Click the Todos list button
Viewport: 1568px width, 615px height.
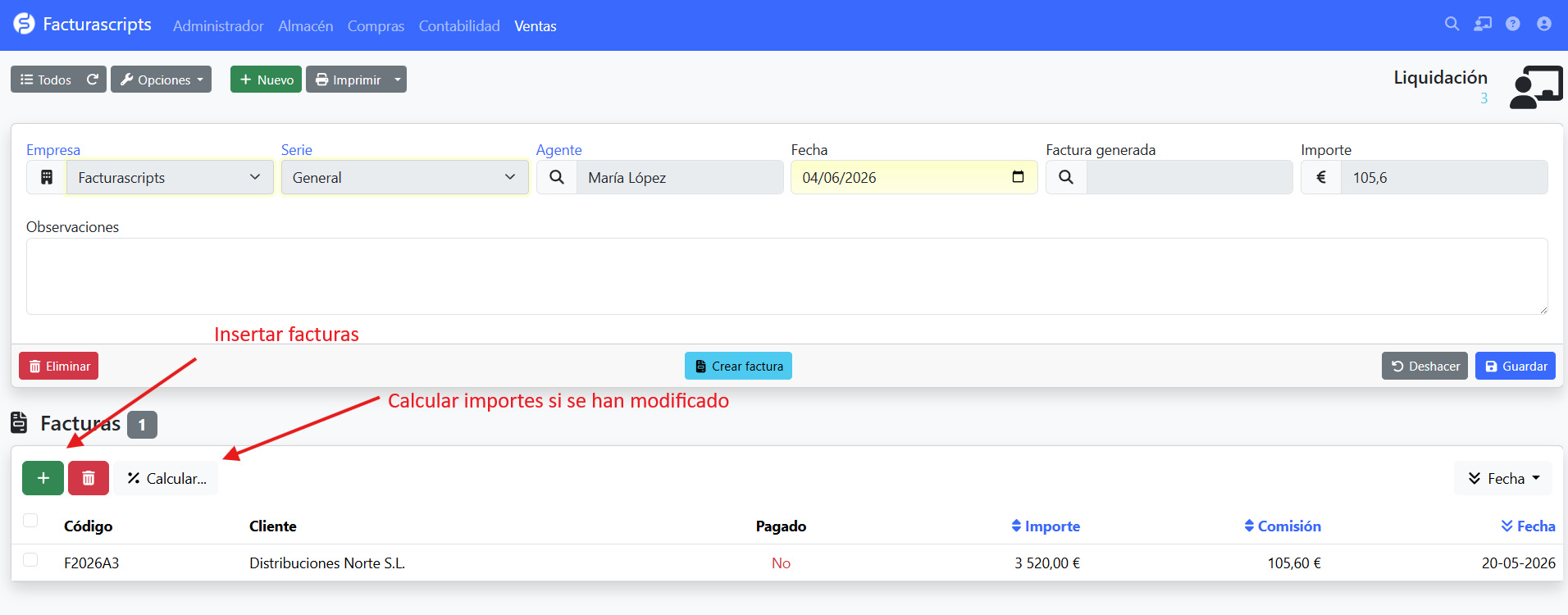coord(46,80)
